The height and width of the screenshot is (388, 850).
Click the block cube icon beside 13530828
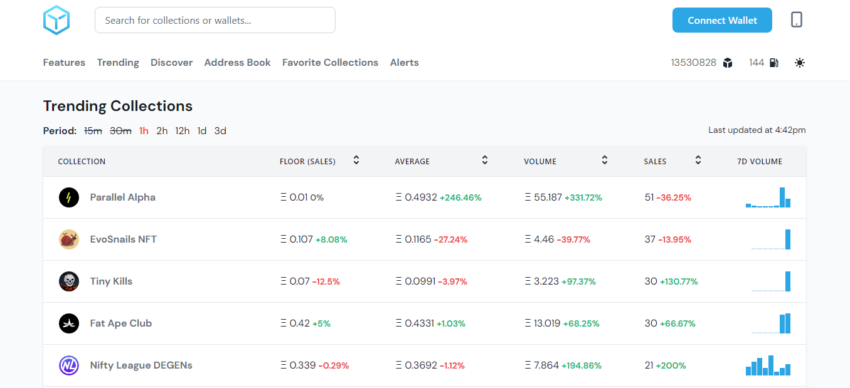pyautogui.click(x=727, y=63)
